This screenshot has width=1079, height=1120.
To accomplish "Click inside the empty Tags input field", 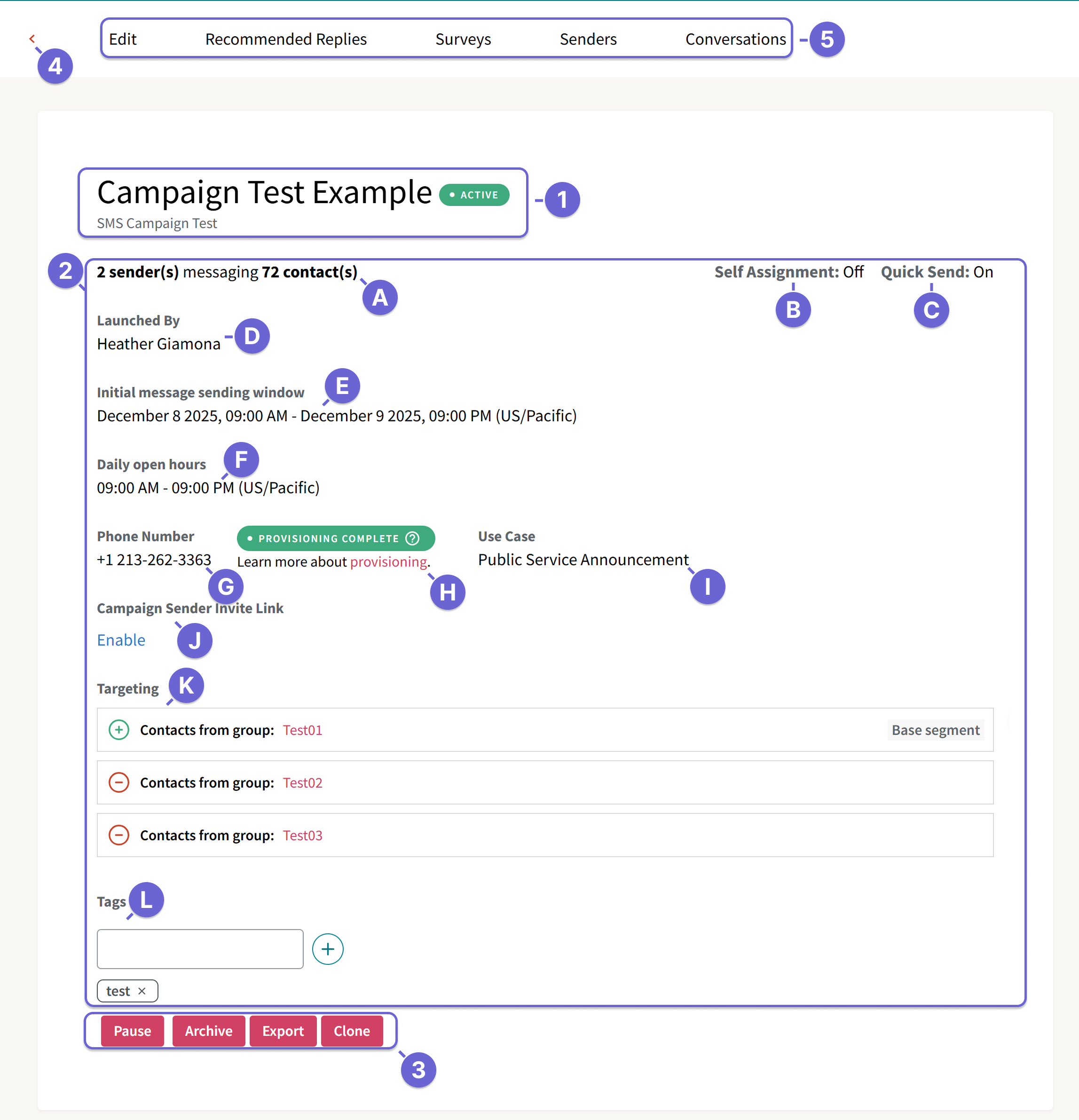I will coord(199,948).
